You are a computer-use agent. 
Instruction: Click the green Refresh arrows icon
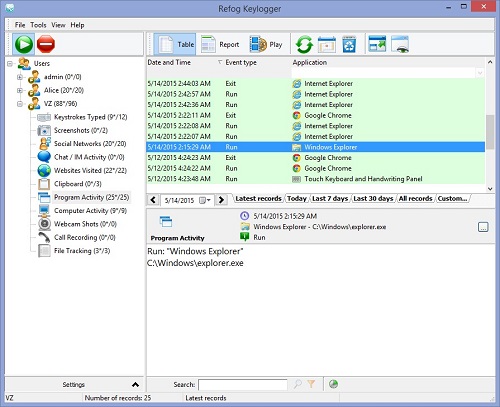[304, 44]
